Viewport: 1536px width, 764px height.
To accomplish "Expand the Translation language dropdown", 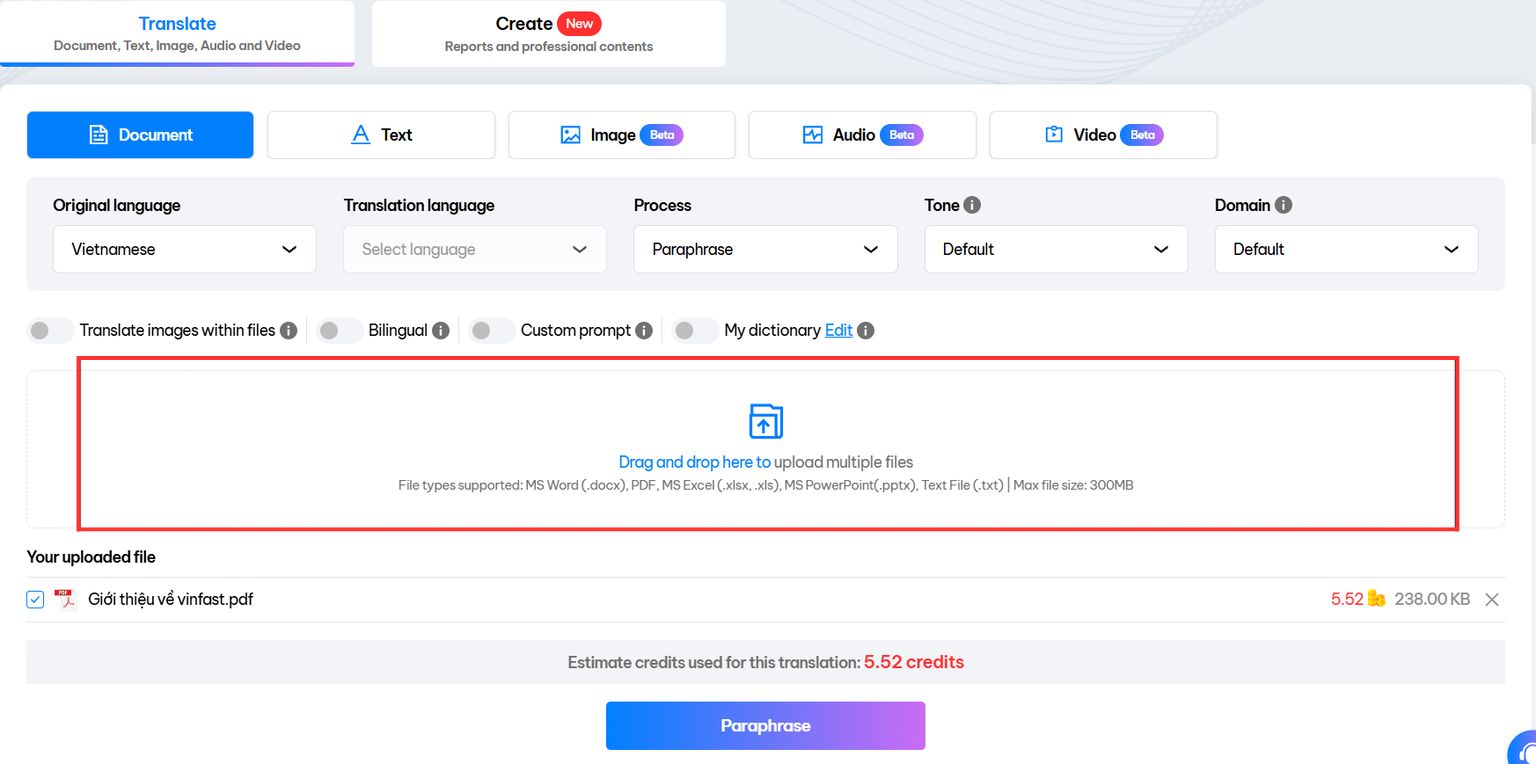I will pyautogui.click(x=475, y=249).
